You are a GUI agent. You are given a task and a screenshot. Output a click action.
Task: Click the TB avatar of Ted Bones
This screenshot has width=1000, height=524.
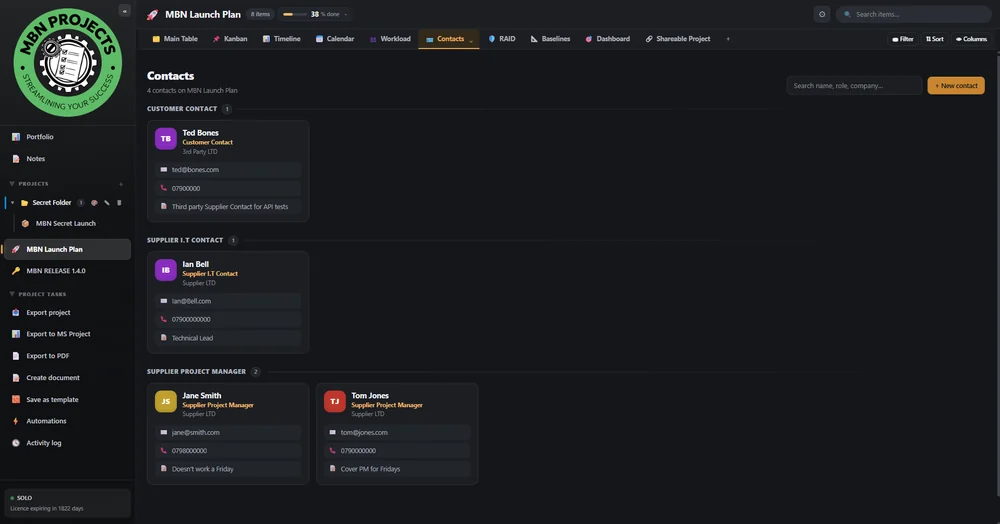point(166,138)
